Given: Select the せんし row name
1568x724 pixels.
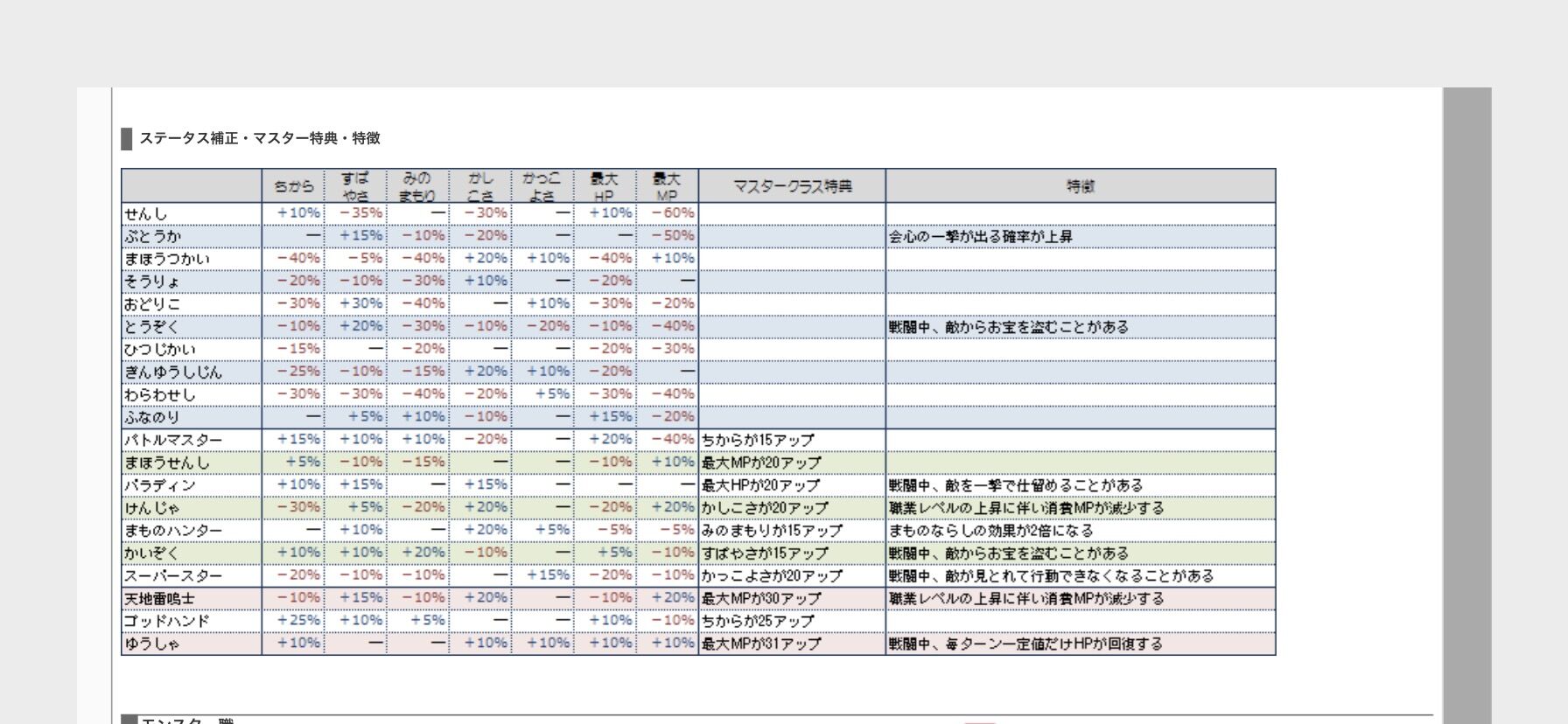Looking at the screenshot, I should click(x=145, y=214).
